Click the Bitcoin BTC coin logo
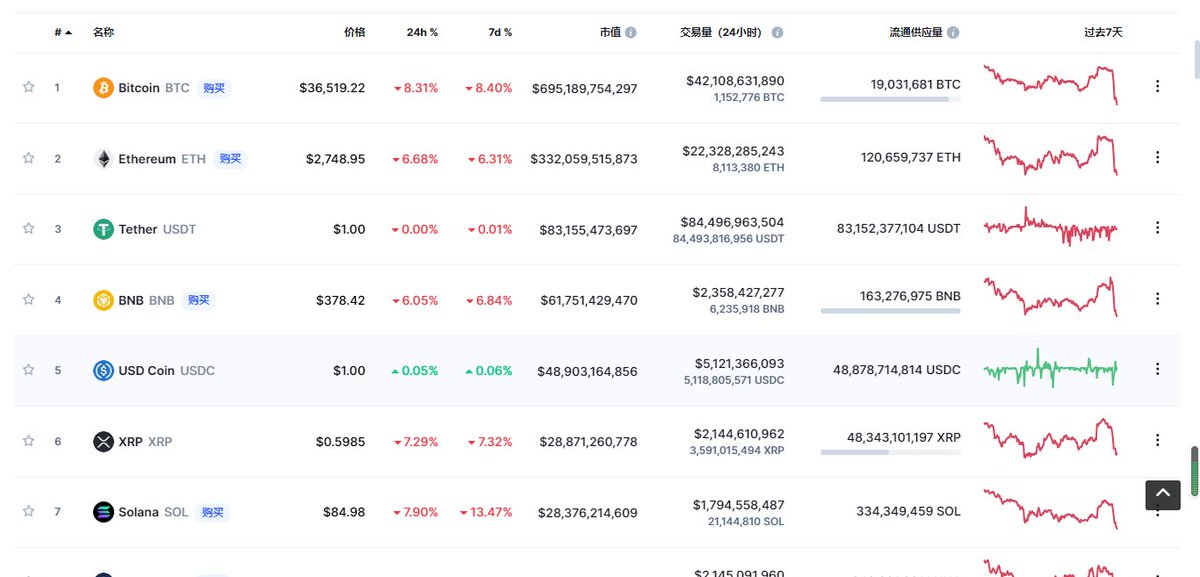Image resolution: width=1200 pixels, height=577 pixels. click(103, 87)
